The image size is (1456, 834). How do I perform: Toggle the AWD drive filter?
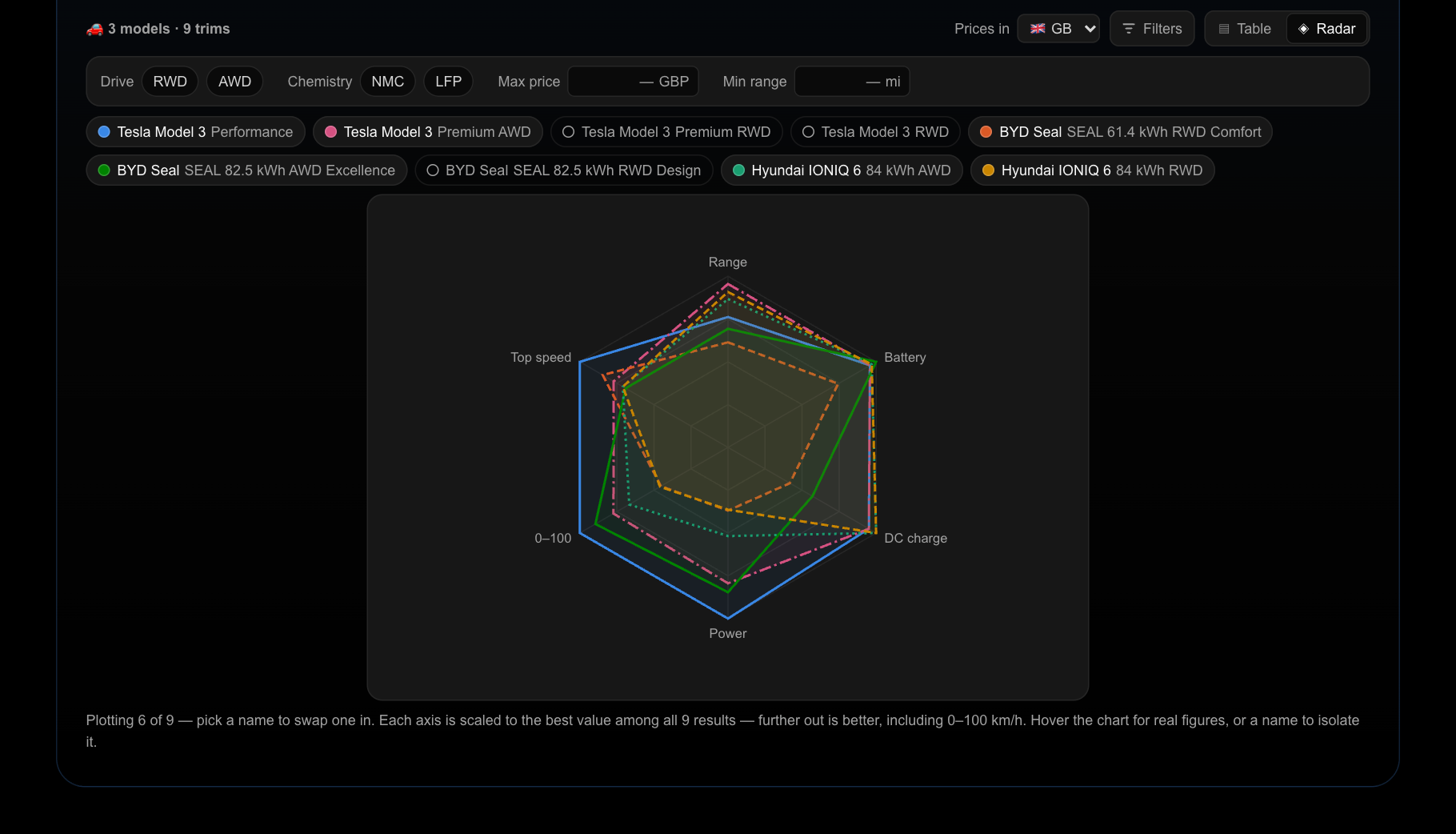coord(234,82)
